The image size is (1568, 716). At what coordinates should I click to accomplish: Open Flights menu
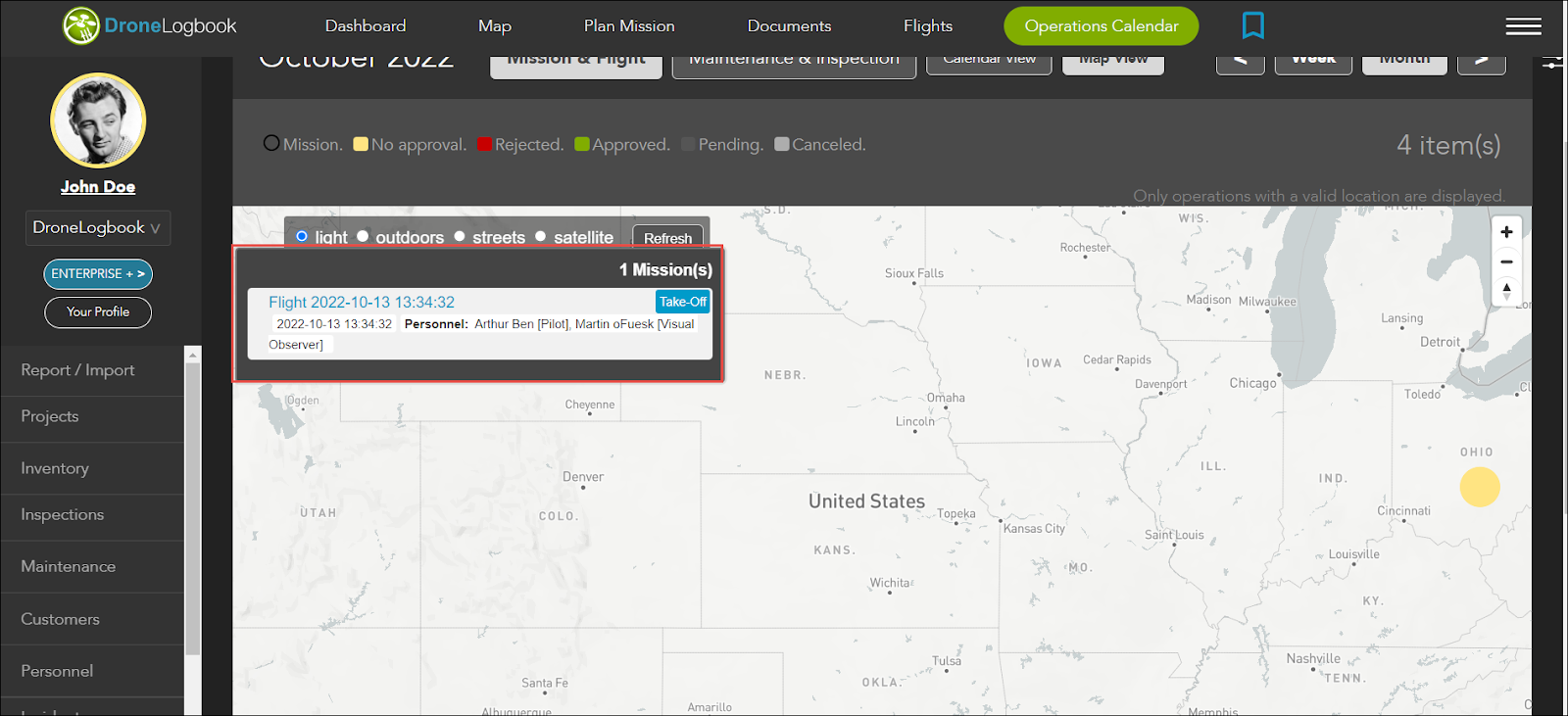pos(928,25)
